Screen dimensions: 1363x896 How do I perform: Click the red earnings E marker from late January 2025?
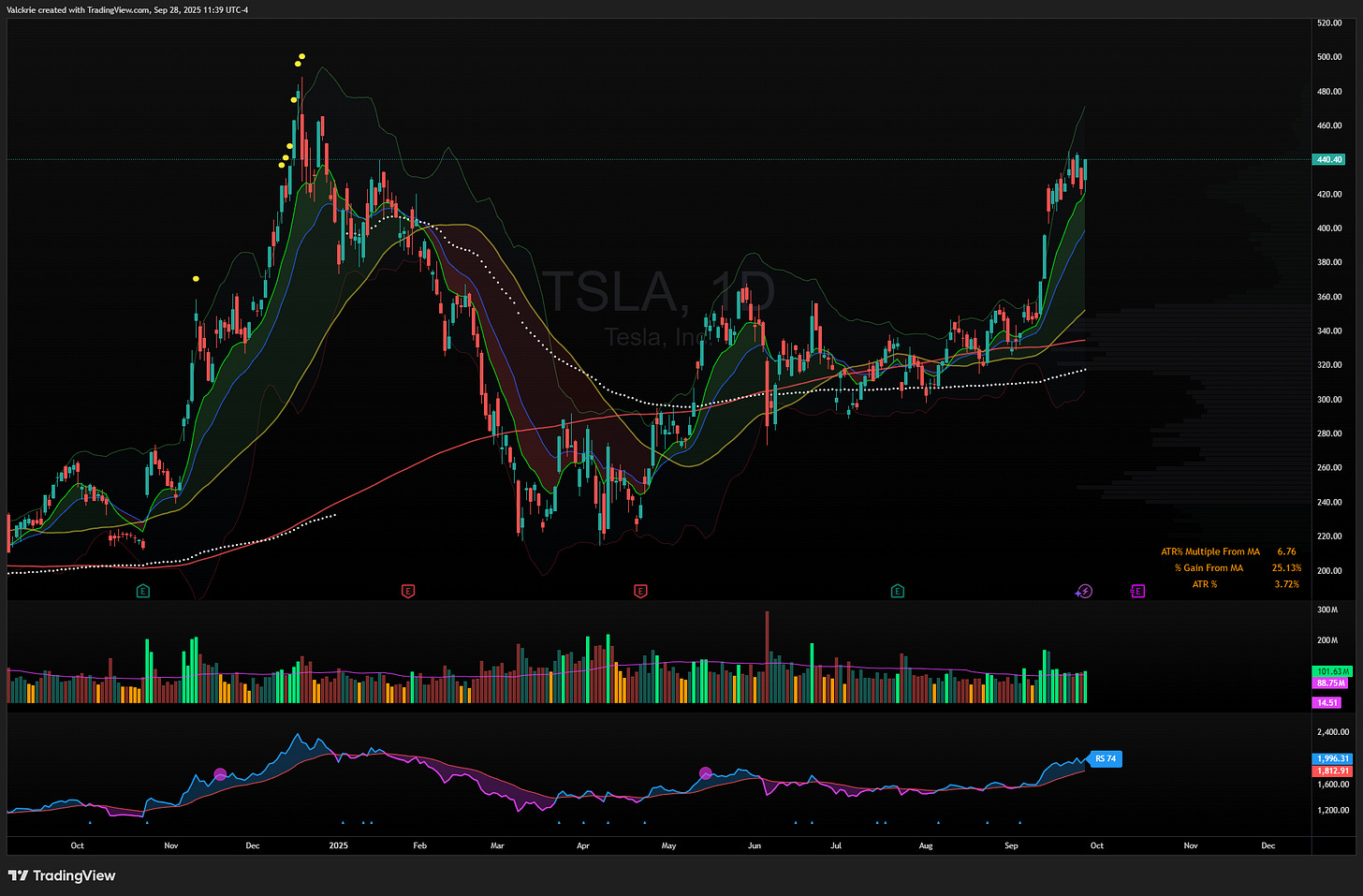(x=407, y=591)
